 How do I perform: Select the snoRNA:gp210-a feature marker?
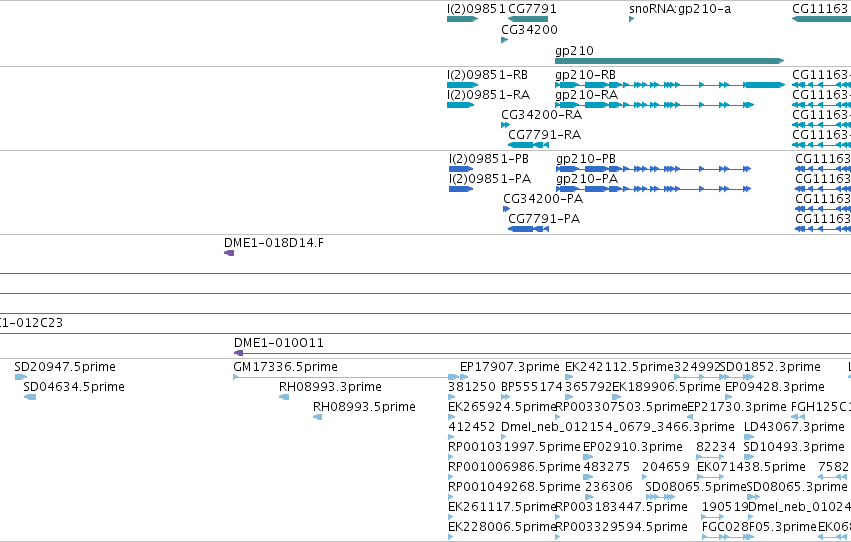click(x=632, y=19)
